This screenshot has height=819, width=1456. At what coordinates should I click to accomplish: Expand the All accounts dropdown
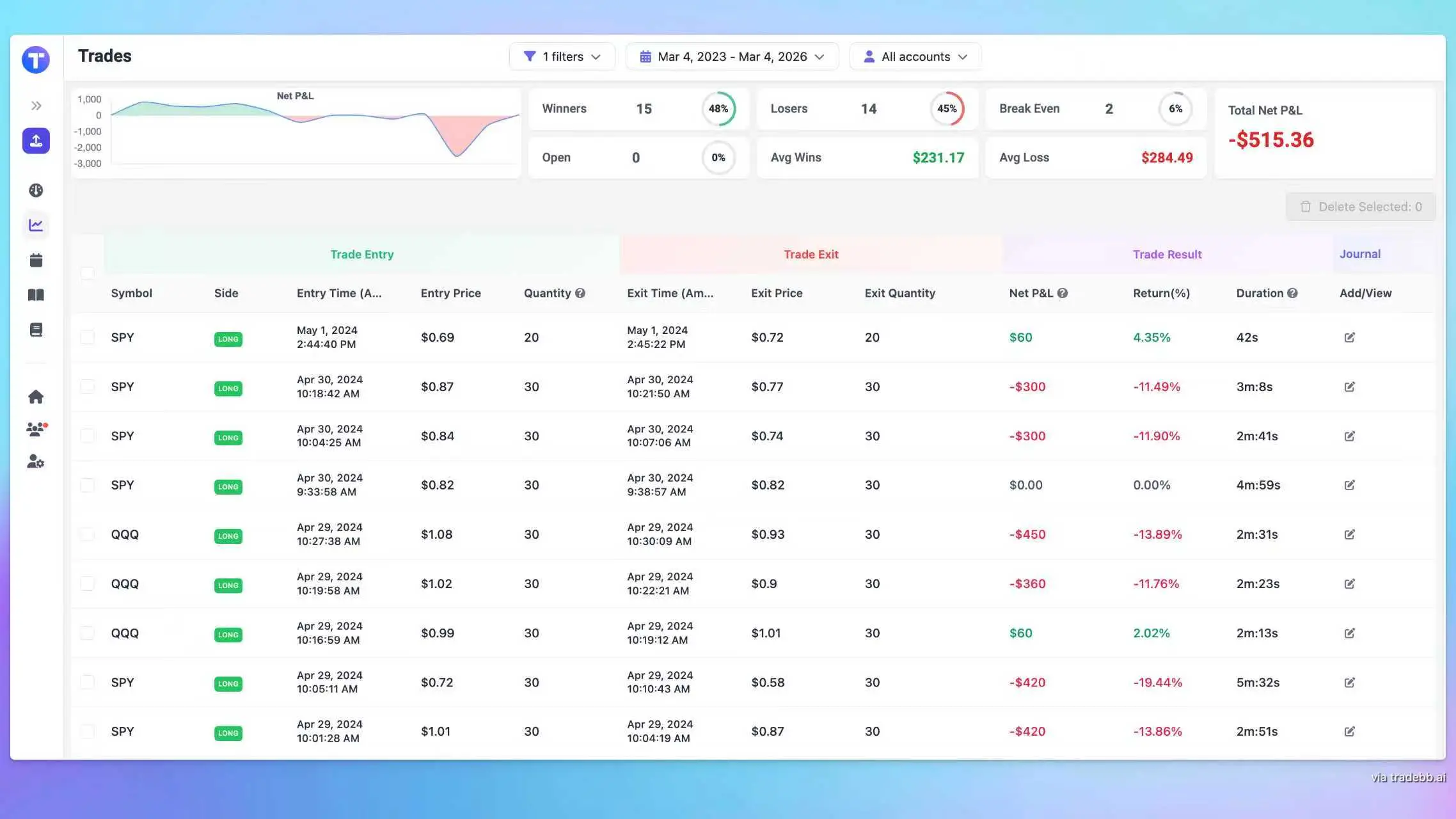(x=915, y=56)
